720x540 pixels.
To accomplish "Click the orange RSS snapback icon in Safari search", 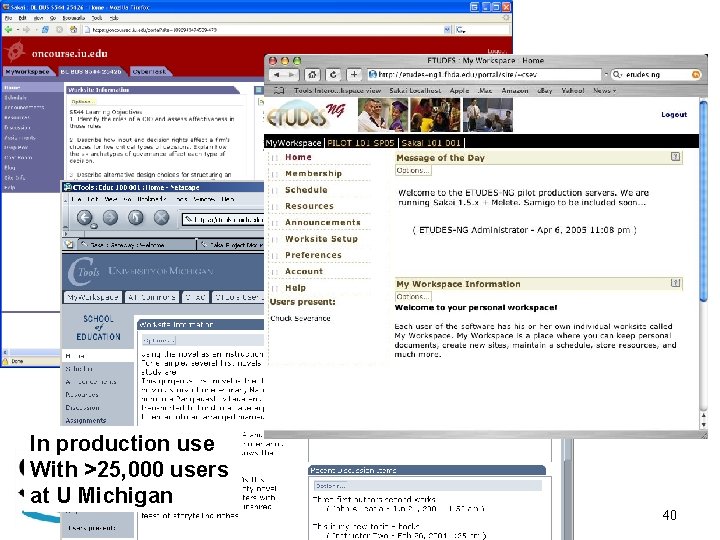I will tap(696, 74).
